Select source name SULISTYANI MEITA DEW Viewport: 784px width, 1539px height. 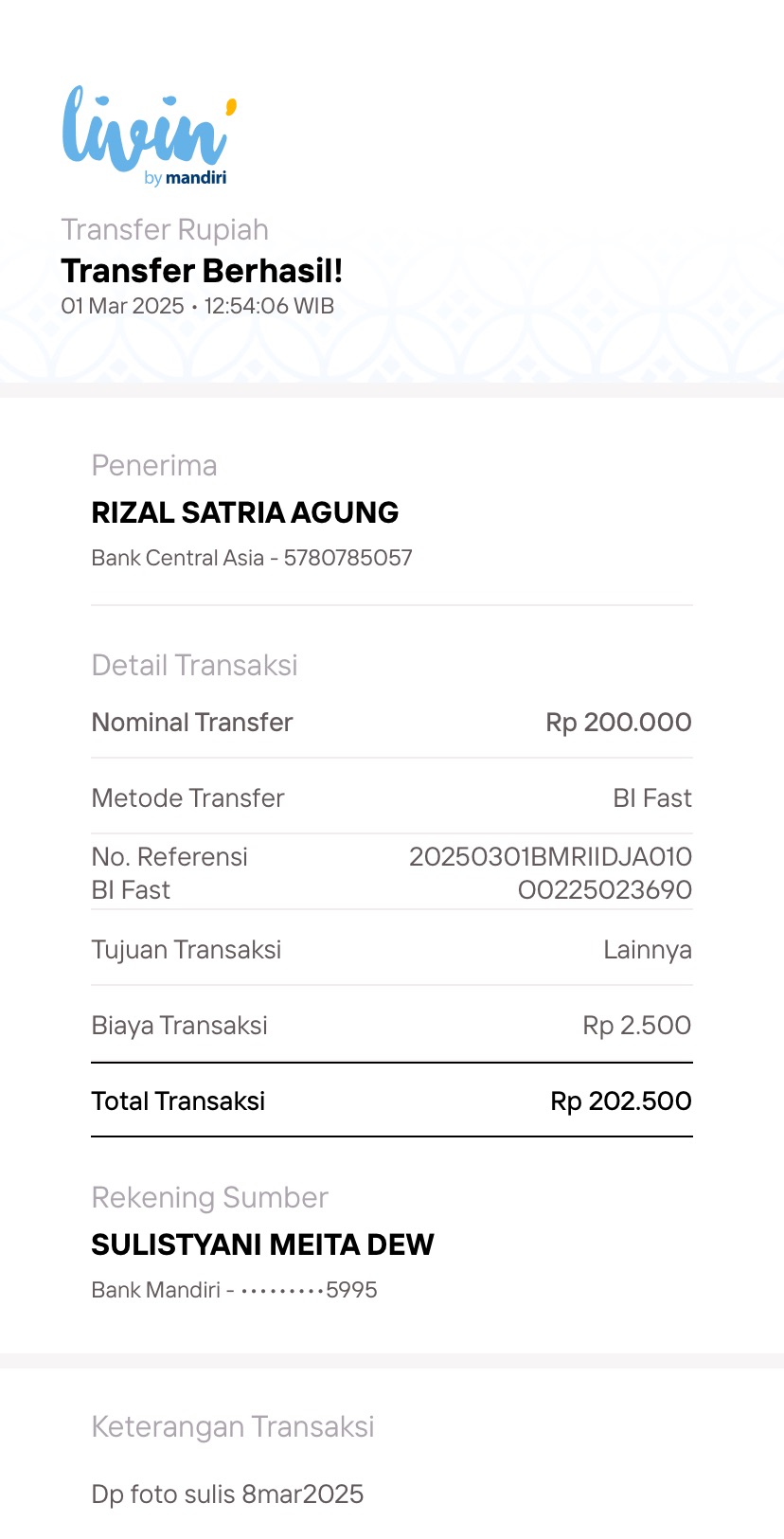(x=262, y=1244)
